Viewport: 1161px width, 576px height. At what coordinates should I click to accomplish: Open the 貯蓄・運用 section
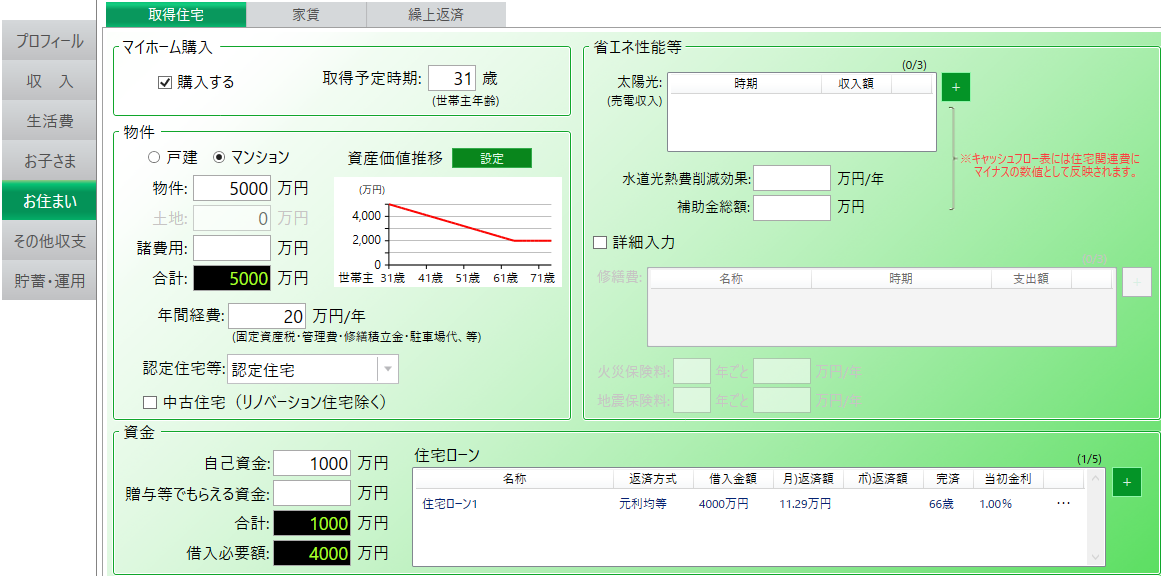(x=49, y=282)
